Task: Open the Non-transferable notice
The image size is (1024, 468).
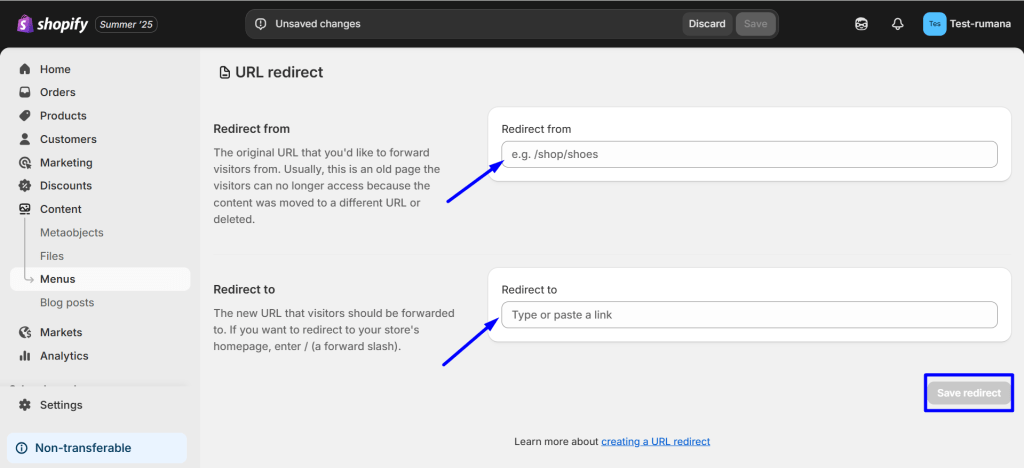Action: pyautogui.click(x=97, y=448)
